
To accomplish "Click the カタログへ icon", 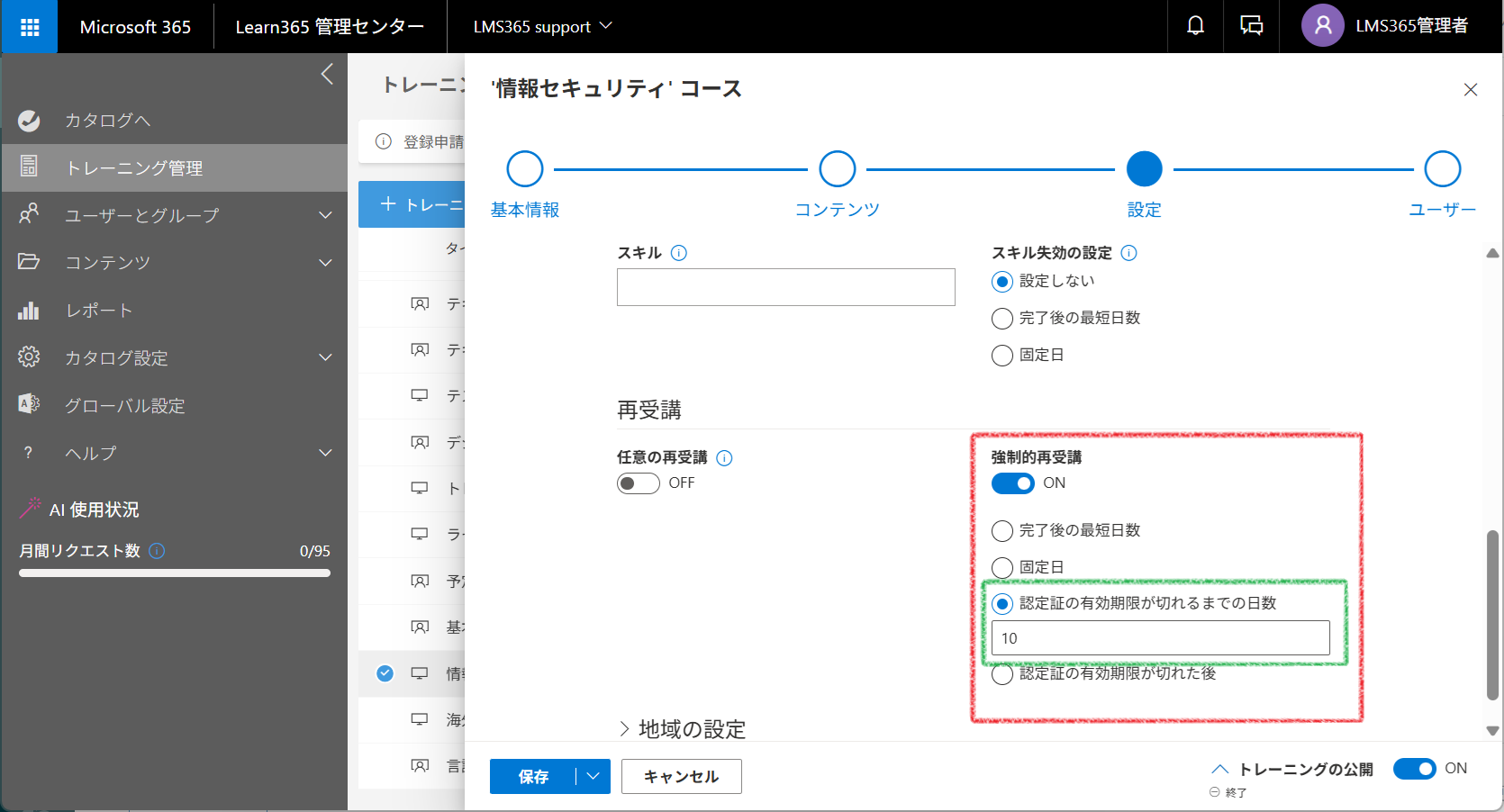I will pyautogui.click(x=29, y=120).
